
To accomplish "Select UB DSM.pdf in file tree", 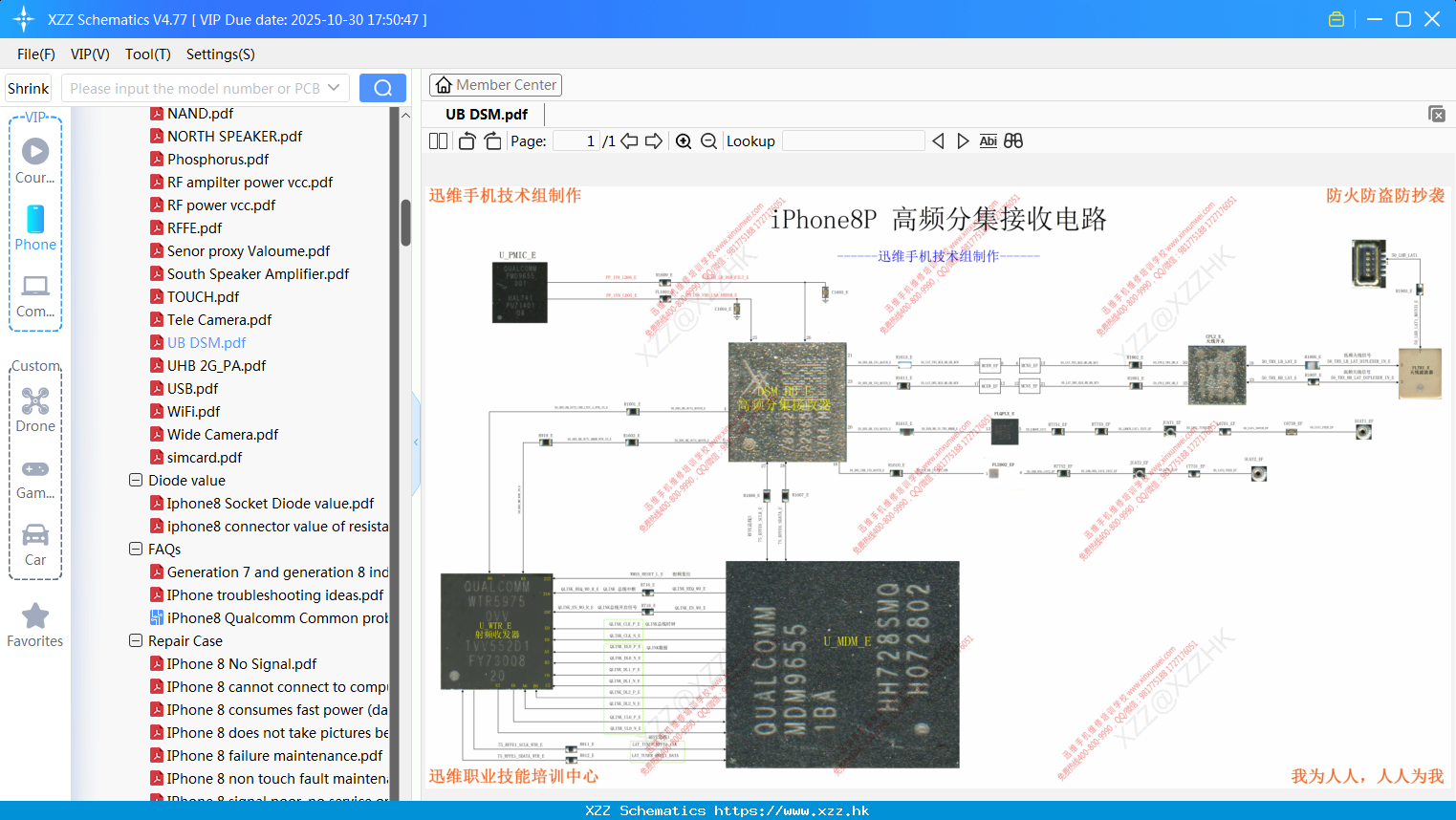I will (x=206, y=342).
